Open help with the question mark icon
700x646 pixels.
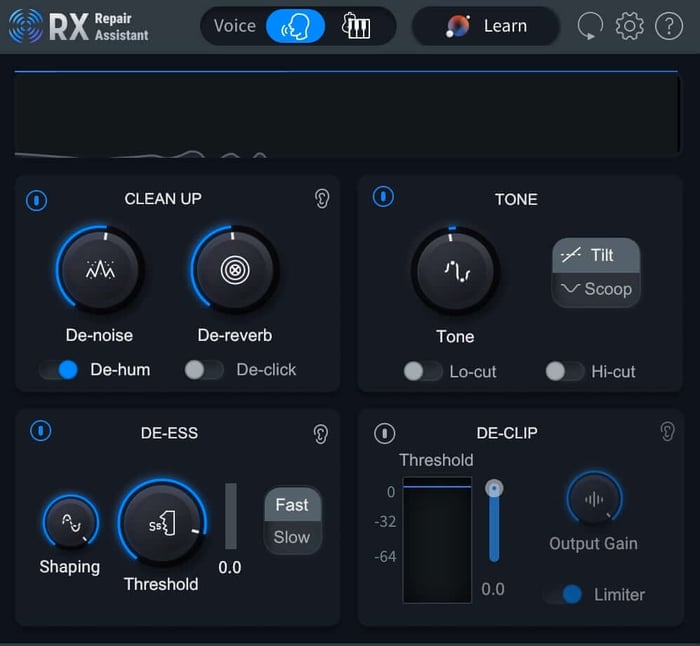pyautogui.click(x=669, y=26)
